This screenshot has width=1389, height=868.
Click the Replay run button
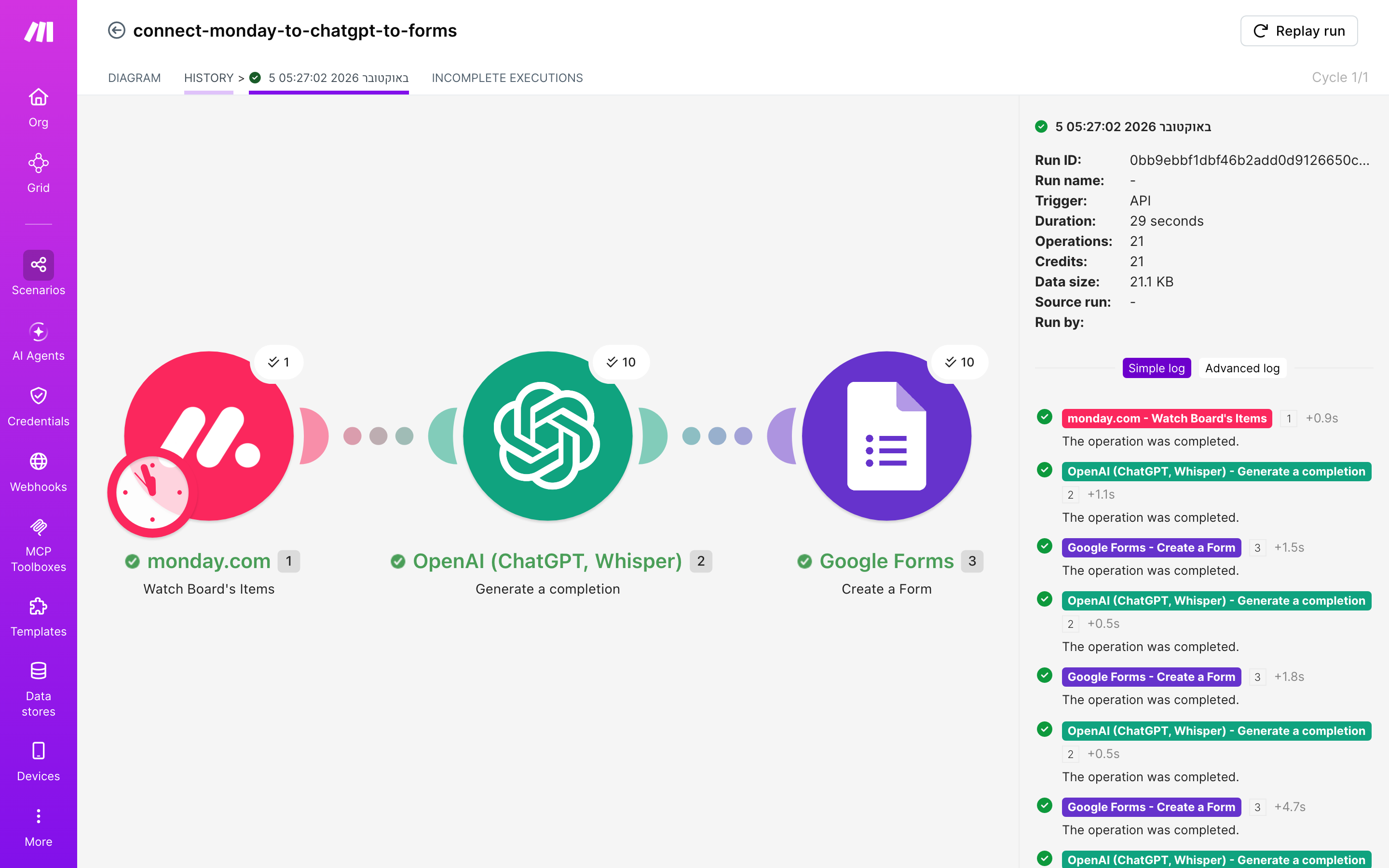pyautogui.click(x=1299, y=30)
